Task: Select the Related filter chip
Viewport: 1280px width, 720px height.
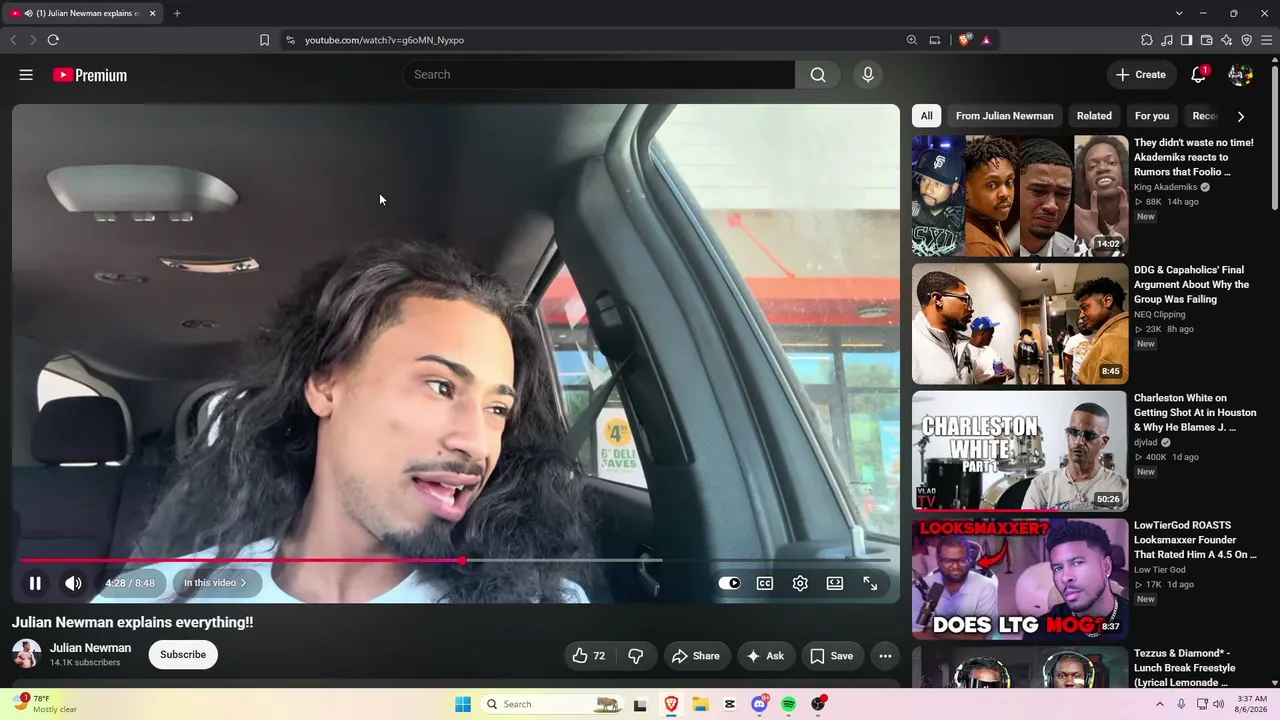Action: pyautogui.click(x=1094, y=116)
